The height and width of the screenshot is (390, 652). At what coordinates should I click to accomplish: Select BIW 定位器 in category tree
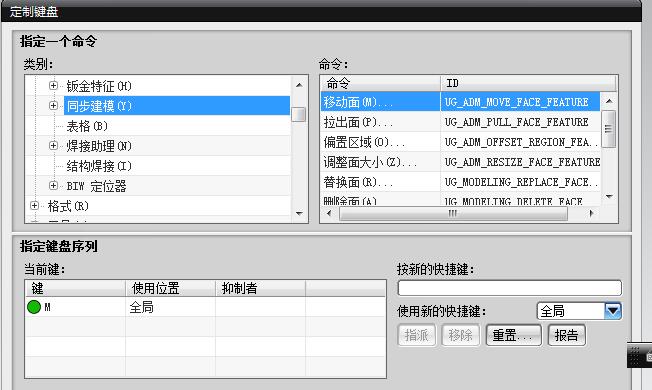pyautogui.click(x=96, y=186)
